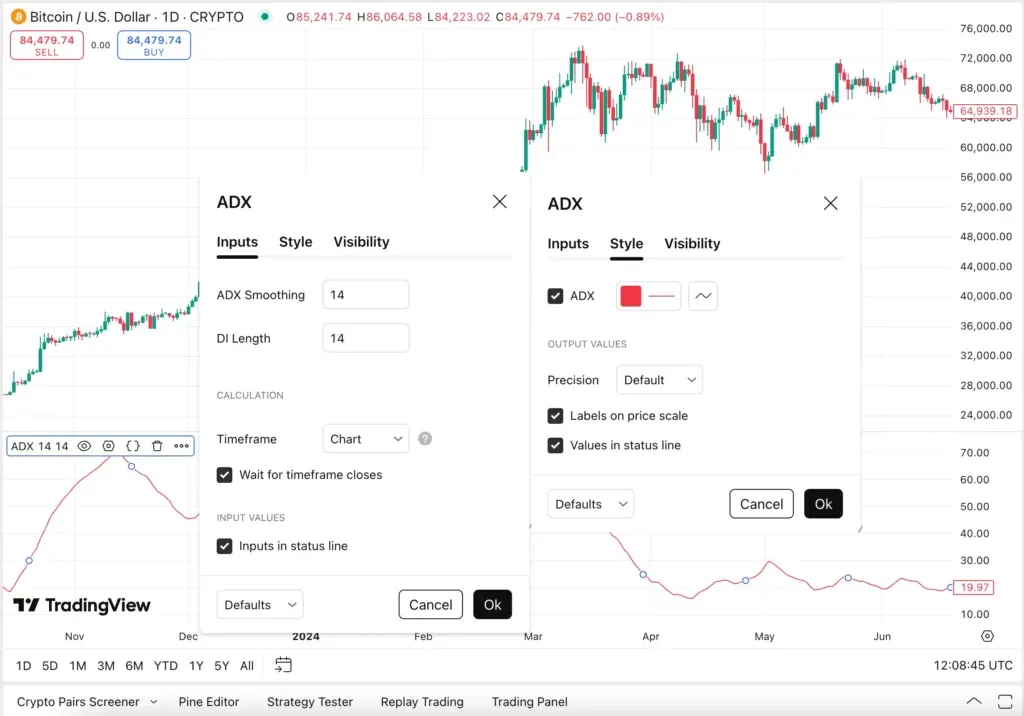This screenshot has width=1024, height=716.
Task: Open the Precision Default dropdown
Action: coord(659,380)
